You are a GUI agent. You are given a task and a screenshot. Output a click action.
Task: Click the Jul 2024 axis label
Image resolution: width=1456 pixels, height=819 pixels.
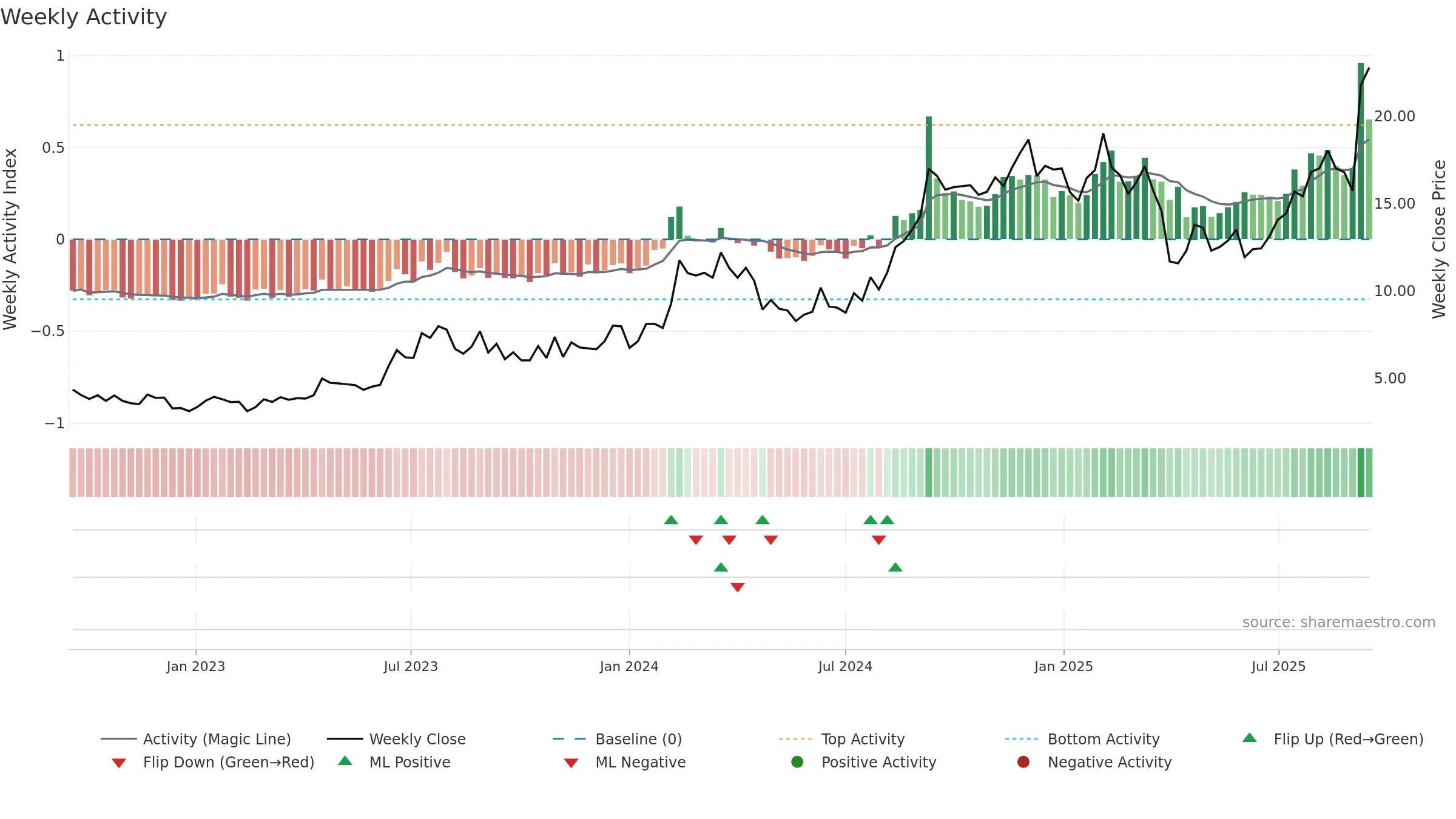(x=845, y=666)
